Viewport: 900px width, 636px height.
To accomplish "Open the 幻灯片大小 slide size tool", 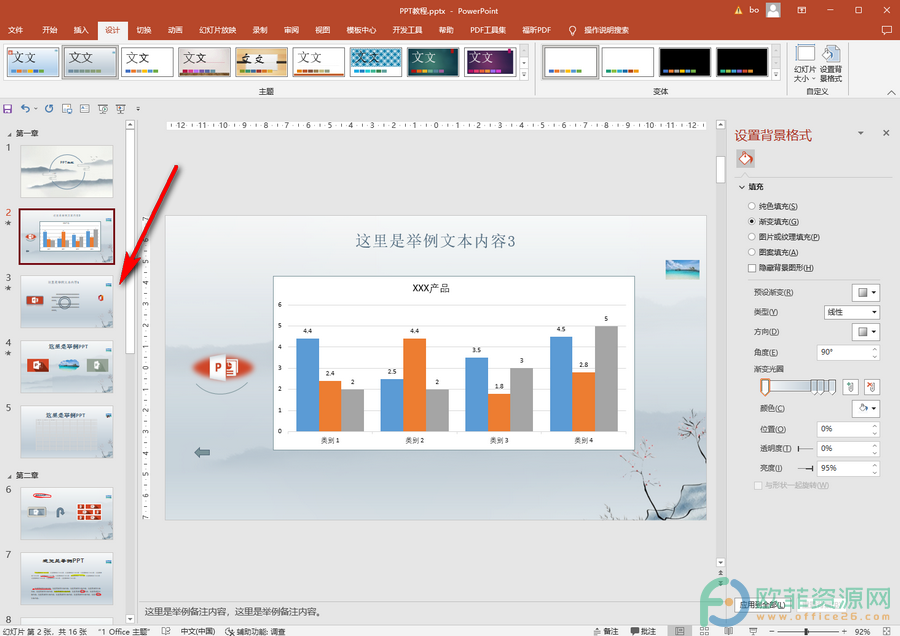I will 805,63.
